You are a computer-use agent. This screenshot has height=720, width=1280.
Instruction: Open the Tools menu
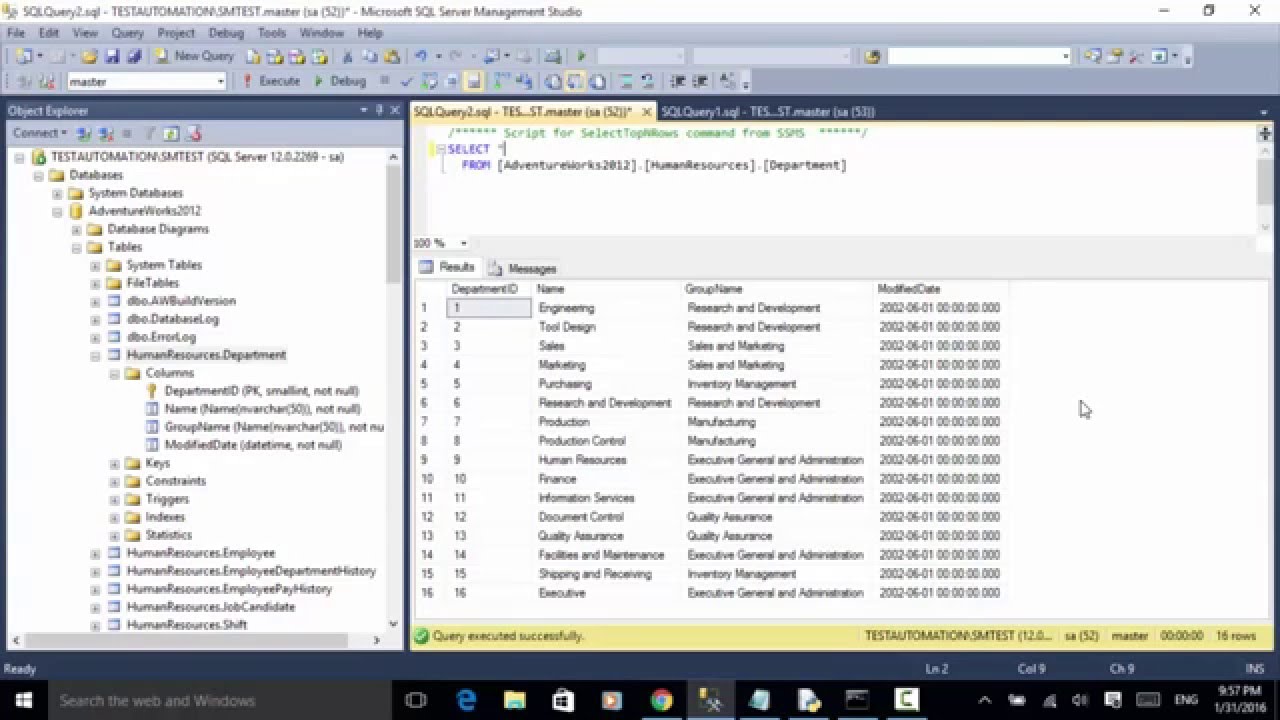[x=272, y=33]
